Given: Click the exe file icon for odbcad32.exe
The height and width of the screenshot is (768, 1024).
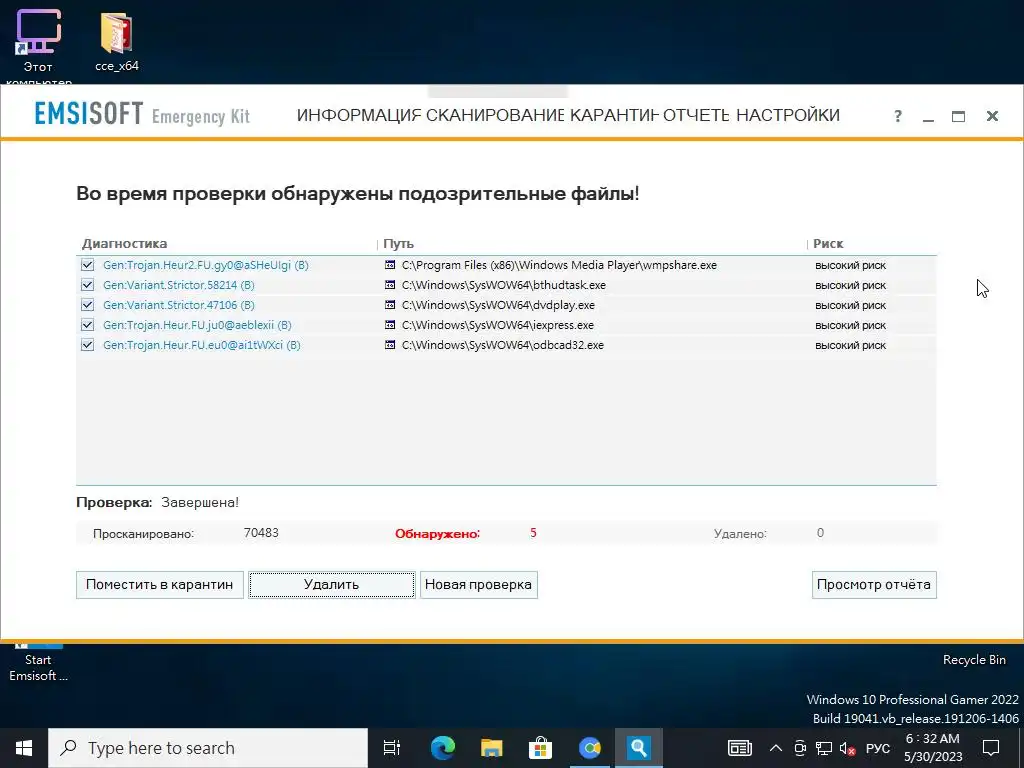Looking at the screenshot, I should pos(390,345).
